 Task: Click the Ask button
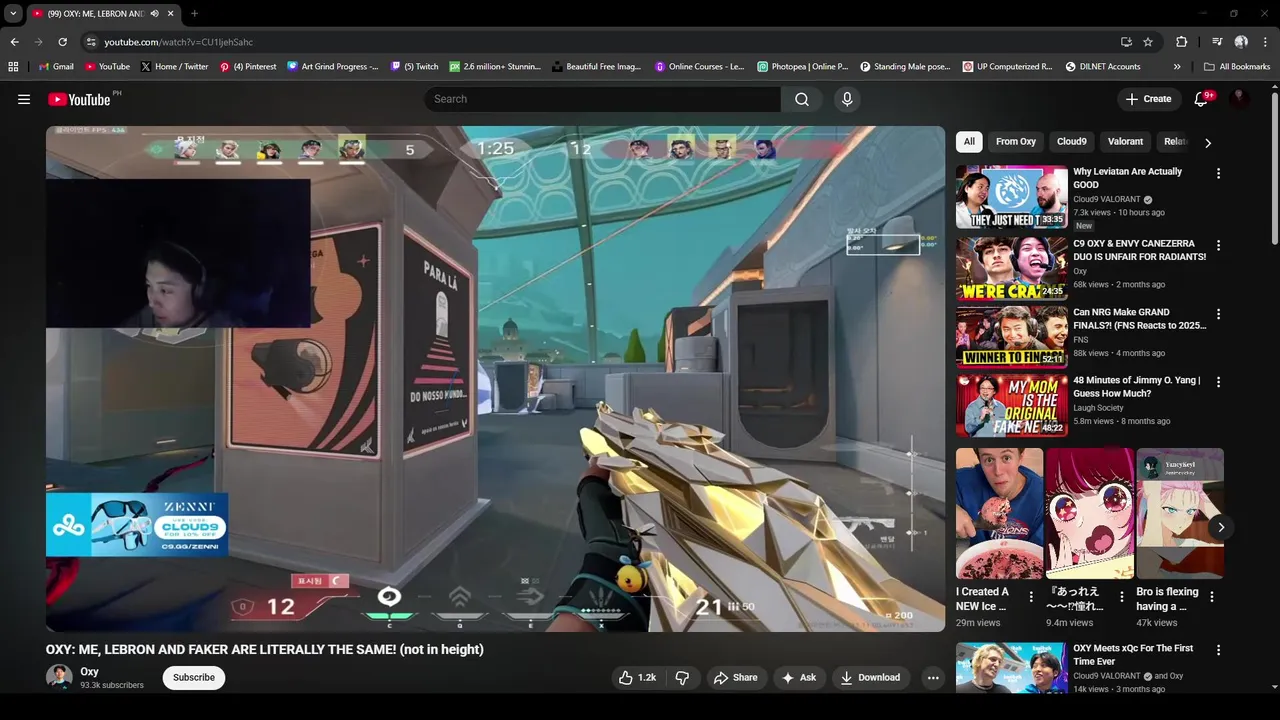point(799,677)
